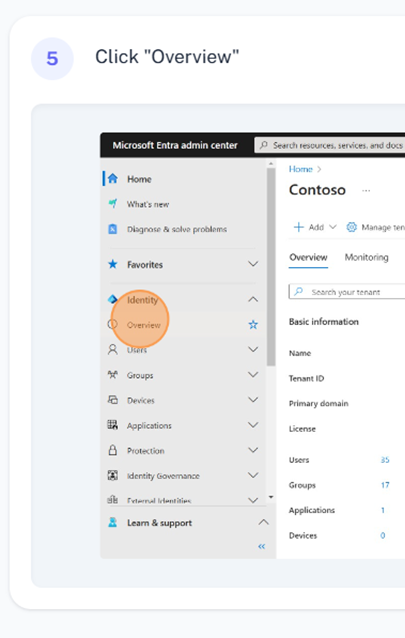This screenshot has height=638, width=405.
Task: Select Home in the sidebar
Action: pos(139,179)
